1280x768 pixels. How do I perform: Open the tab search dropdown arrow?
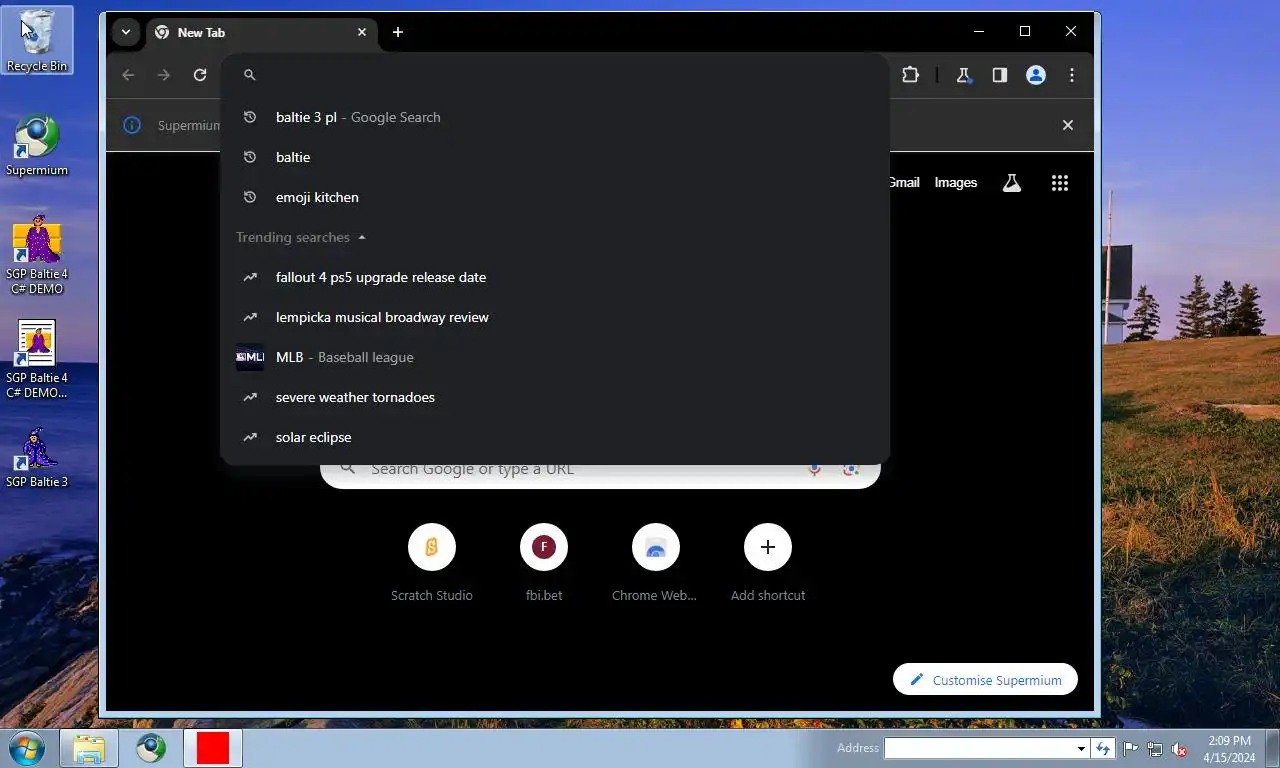pyautogui.click(x=126, y=32)
